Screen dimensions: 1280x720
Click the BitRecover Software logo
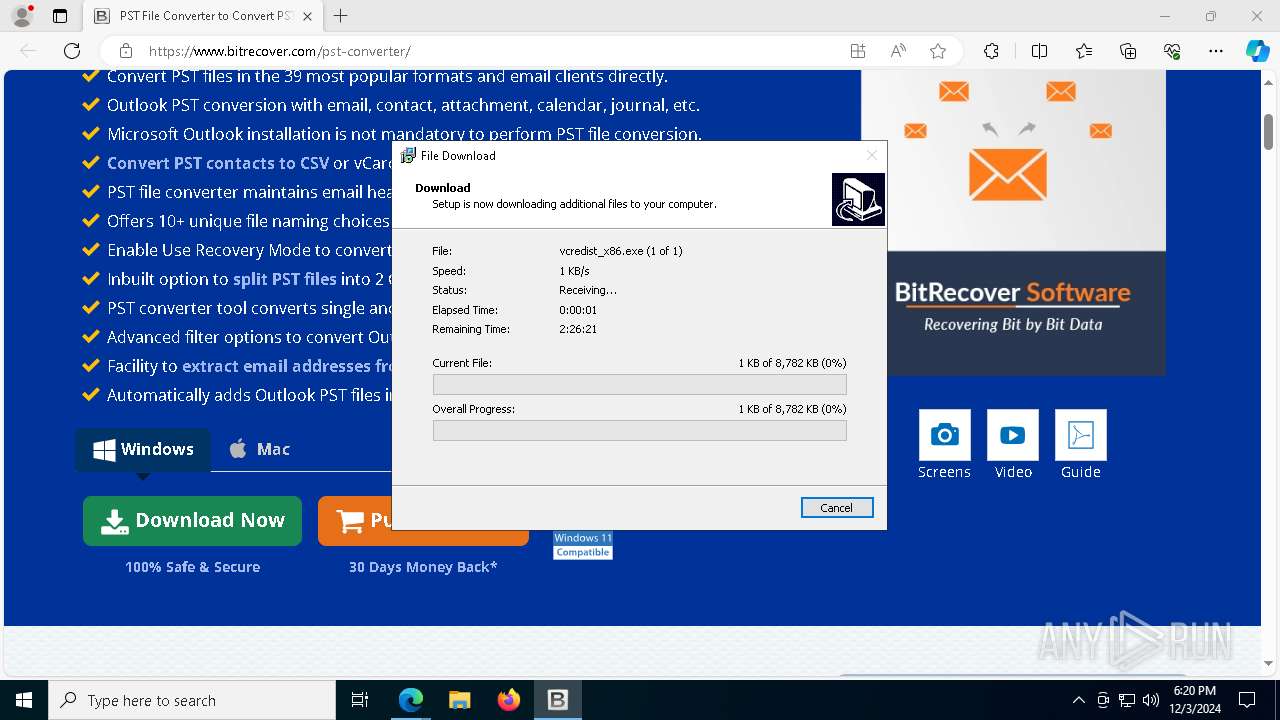[x=1012, y=307]
